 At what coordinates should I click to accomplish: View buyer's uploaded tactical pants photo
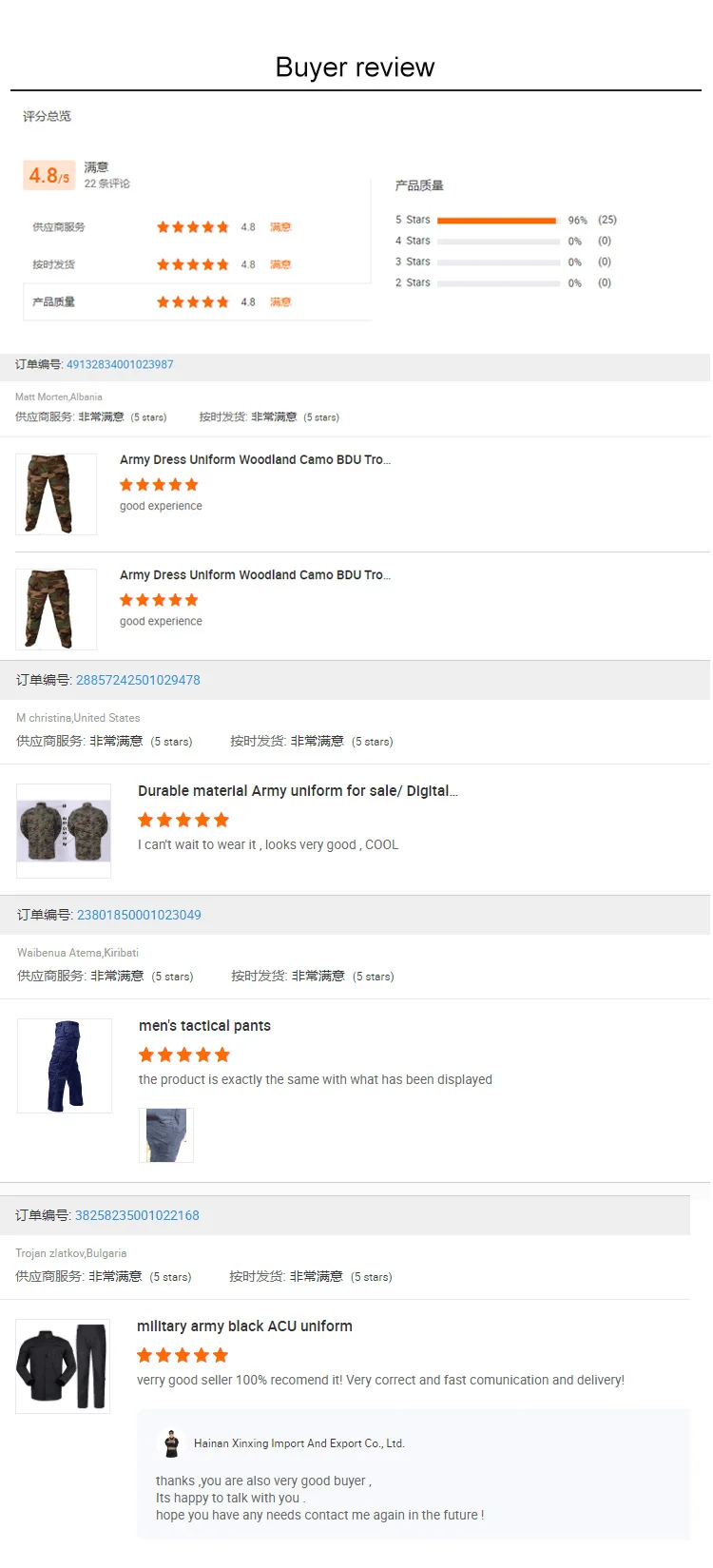click(166, 1135)
